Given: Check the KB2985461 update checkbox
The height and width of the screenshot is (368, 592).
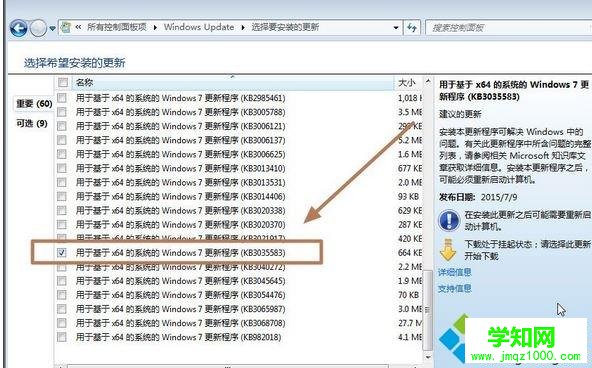Looking at the screenshot, I should (x=62, y=98).
